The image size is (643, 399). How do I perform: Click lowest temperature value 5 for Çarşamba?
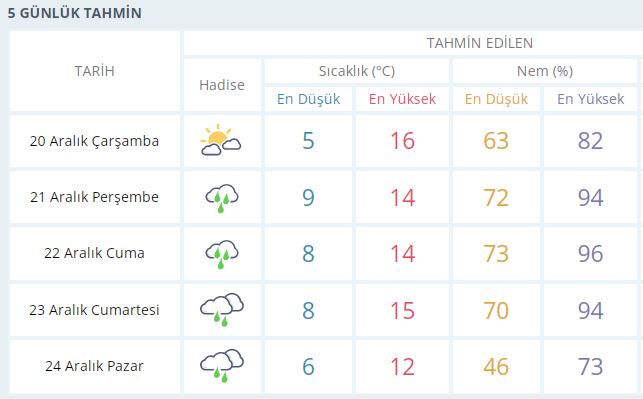coord(308,141)
